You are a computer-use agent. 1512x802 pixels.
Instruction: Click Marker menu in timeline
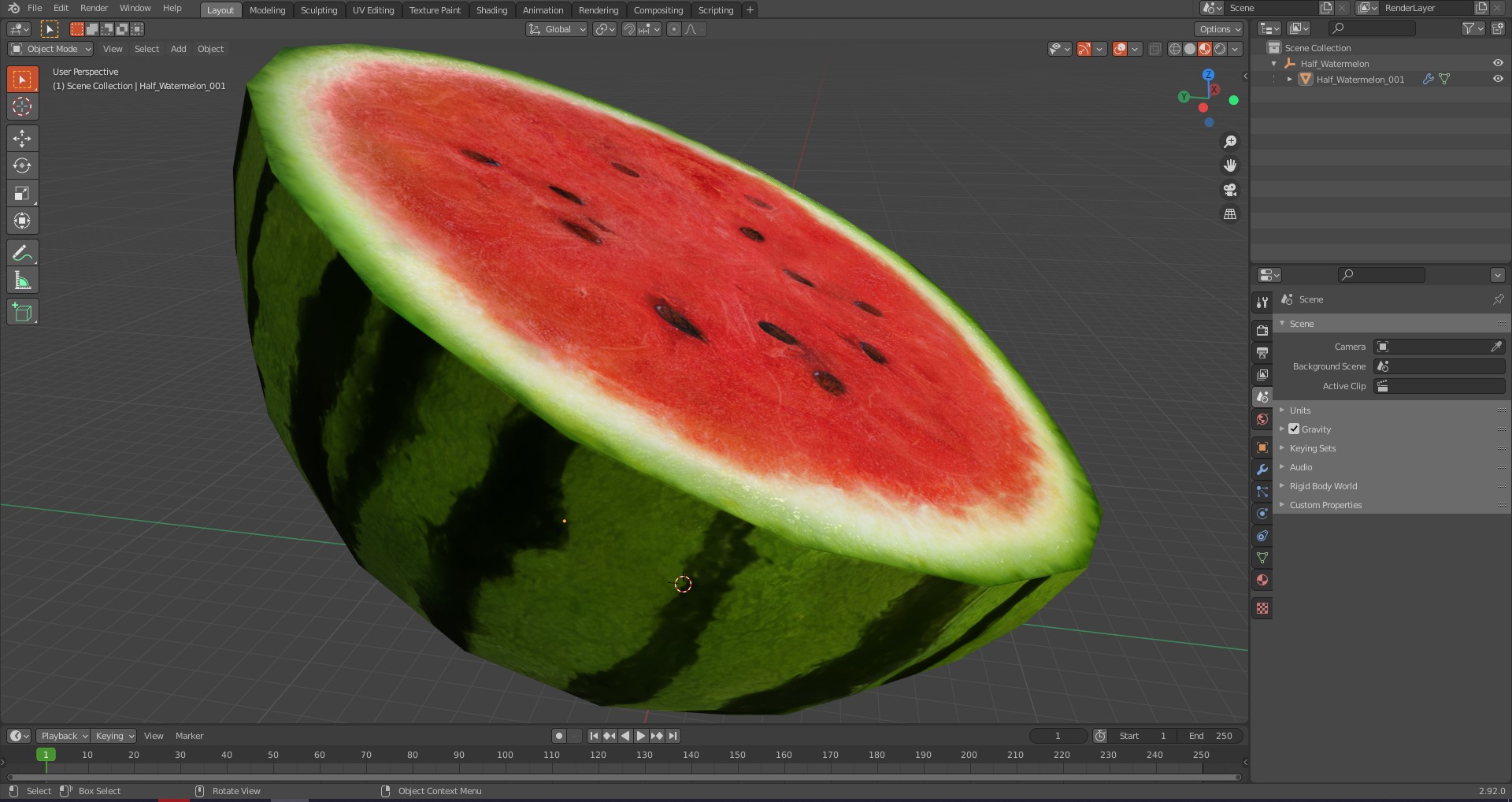tap(189, 736)
